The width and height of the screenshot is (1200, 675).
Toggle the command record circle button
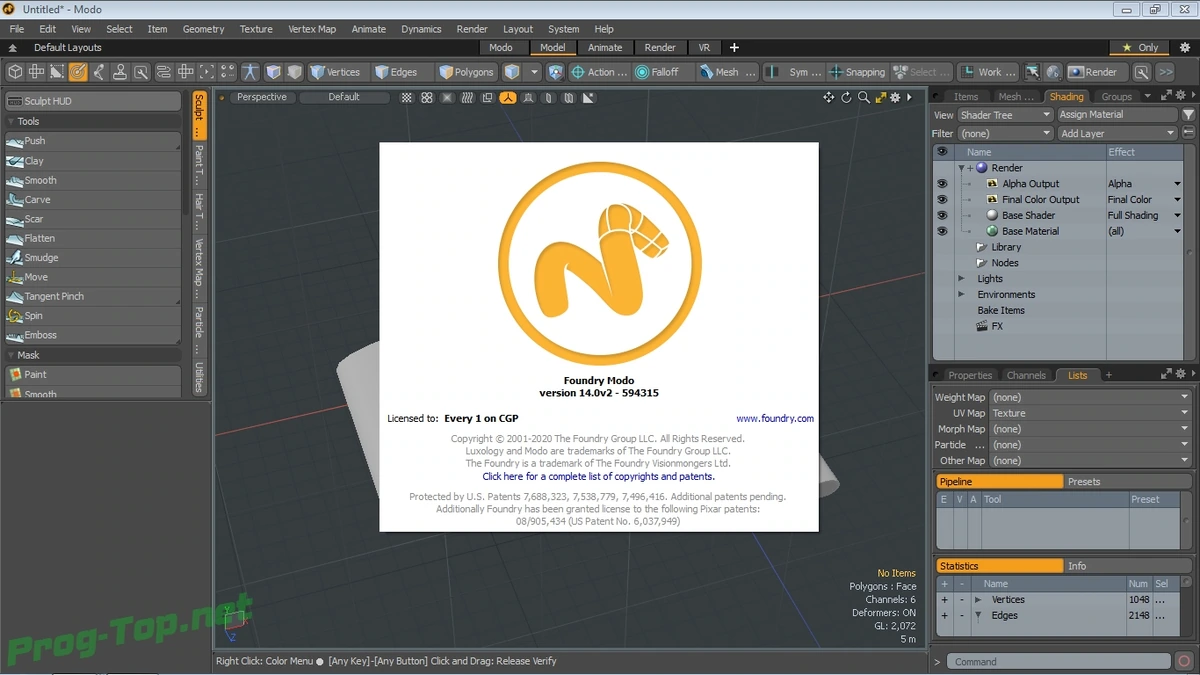(x=1184, y=661)
